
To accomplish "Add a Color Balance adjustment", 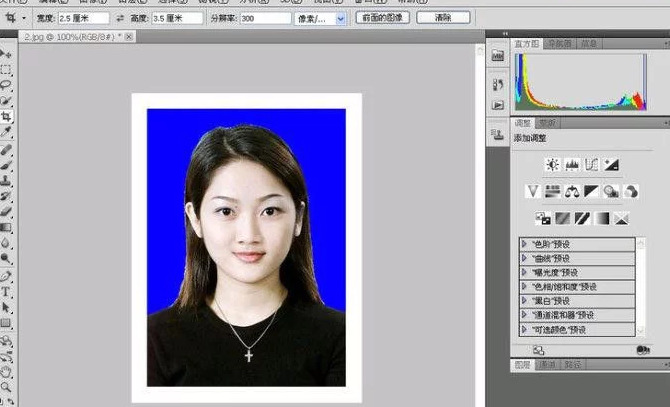I will pos(572,191).
